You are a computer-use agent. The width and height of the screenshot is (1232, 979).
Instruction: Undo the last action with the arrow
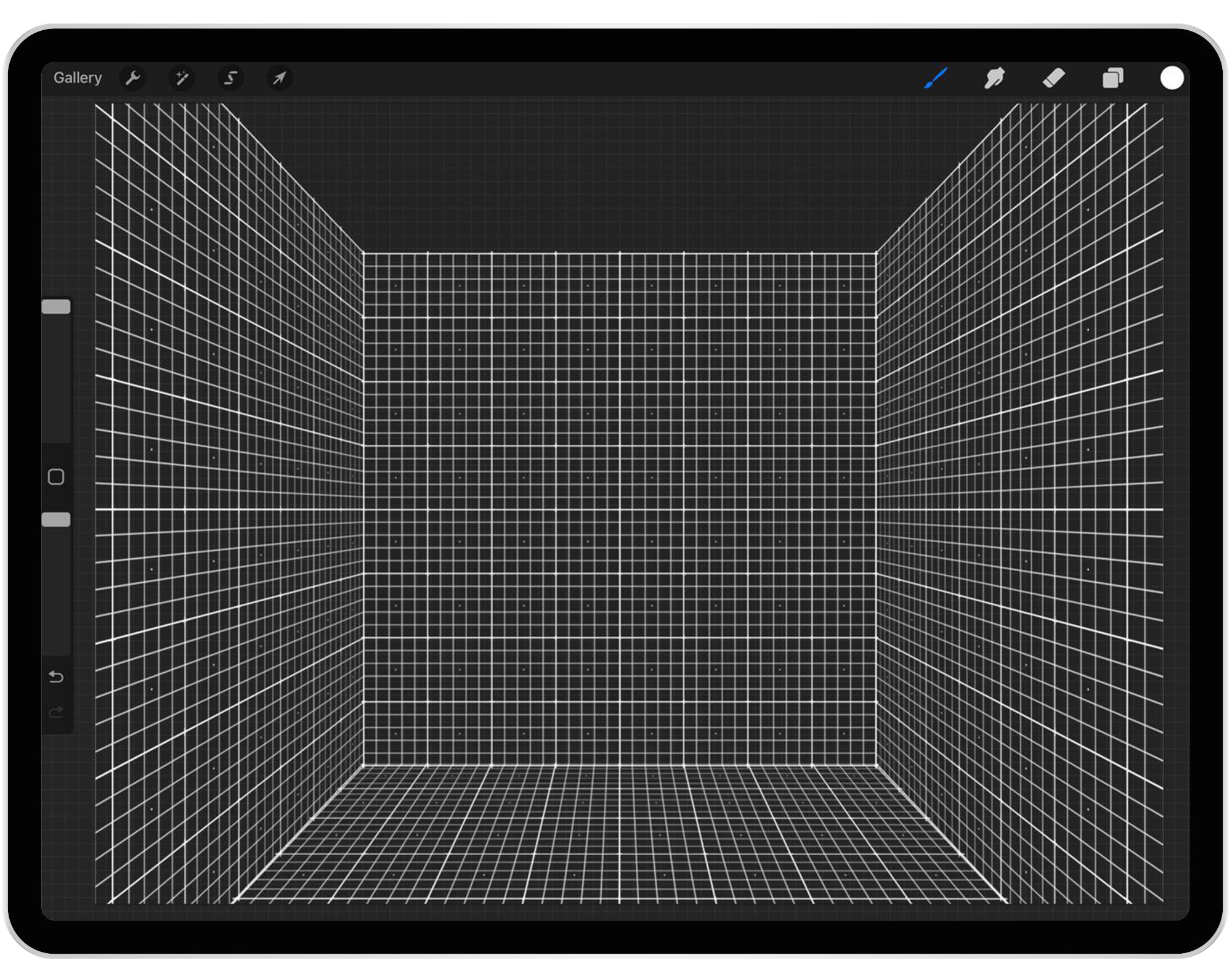coord(56,677)
